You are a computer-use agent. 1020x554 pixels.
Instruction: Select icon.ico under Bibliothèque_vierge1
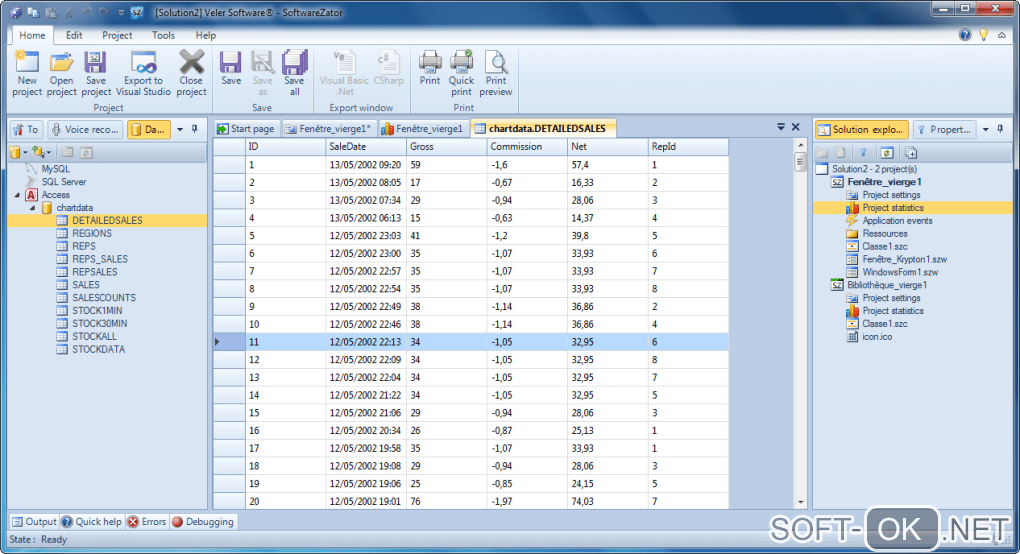click(877, 336)
